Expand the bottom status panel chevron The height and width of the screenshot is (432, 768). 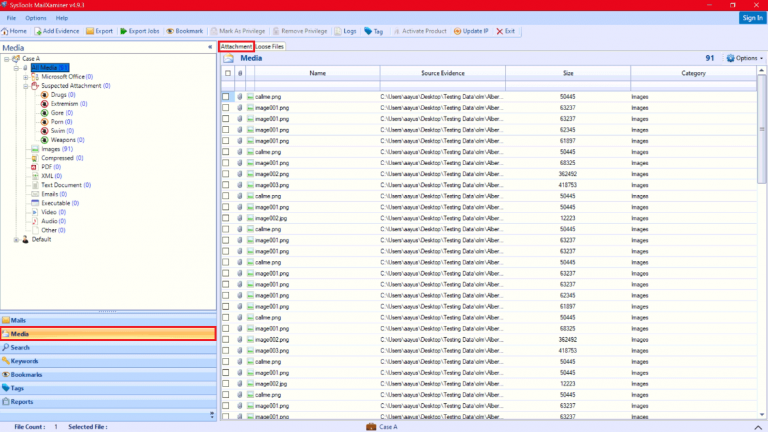(x=758, y=427)
